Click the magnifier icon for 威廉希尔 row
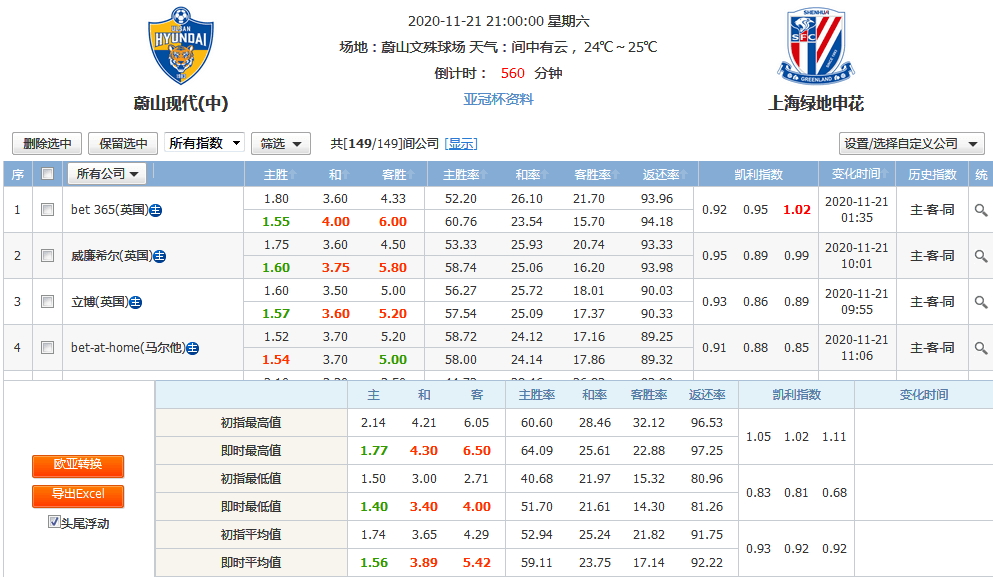The width and height of the screenshot is (993, 577). (x=981, y=256)
